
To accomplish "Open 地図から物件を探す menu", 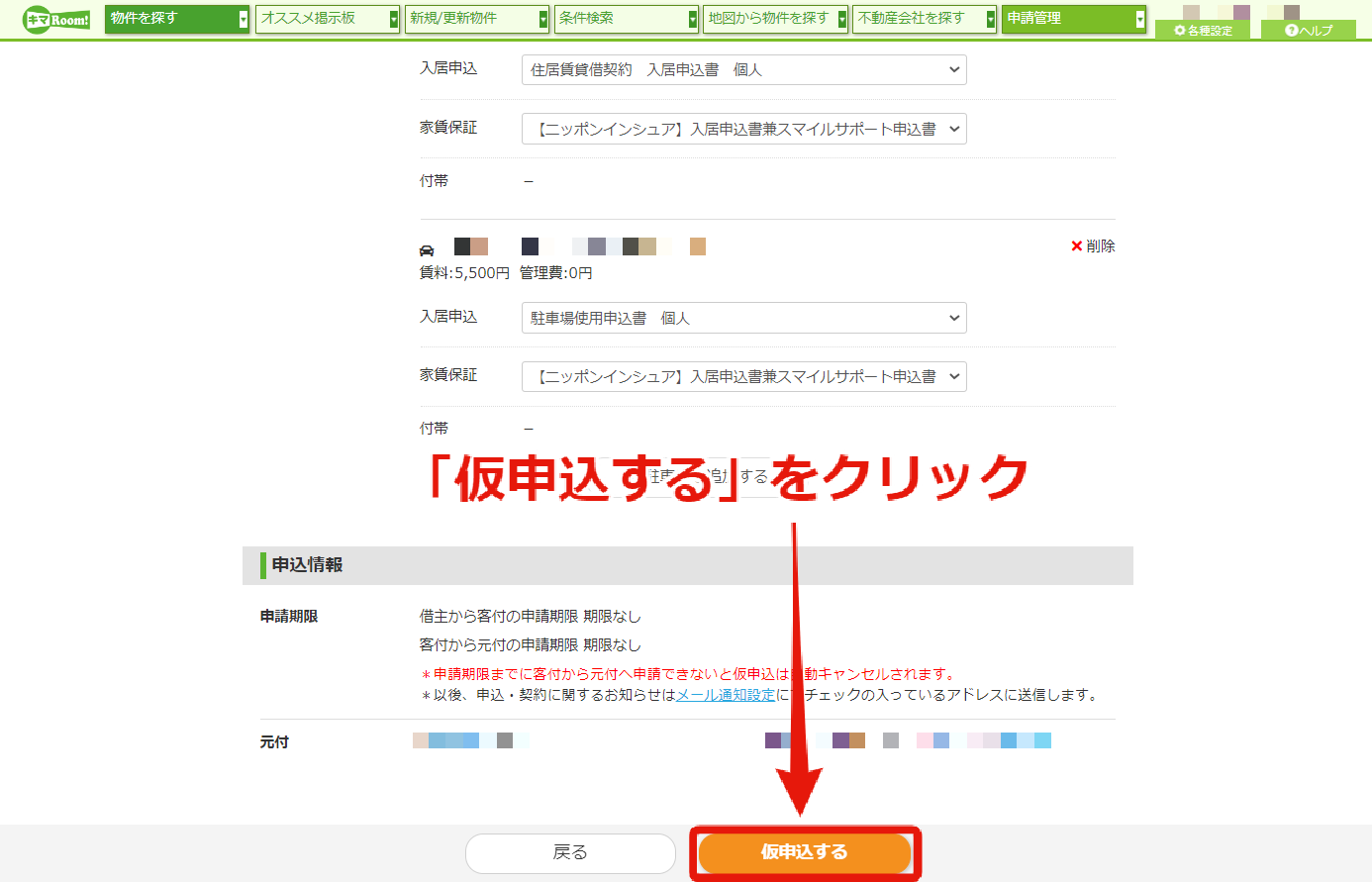I will point(776,19).
